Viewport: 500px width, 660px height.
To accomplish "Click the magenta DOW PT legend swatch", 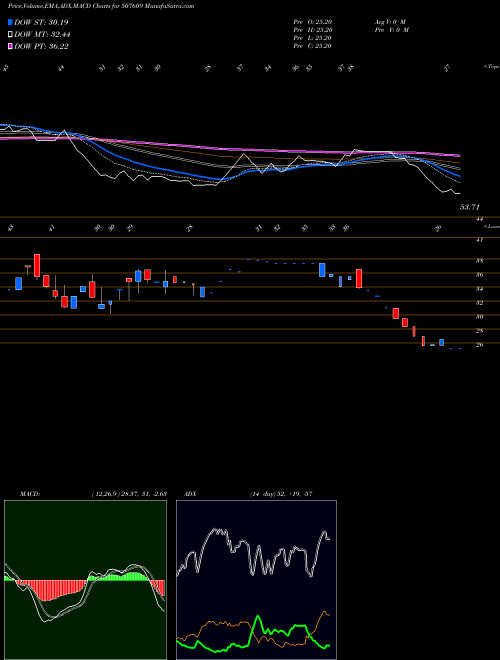I will point(11,46).
